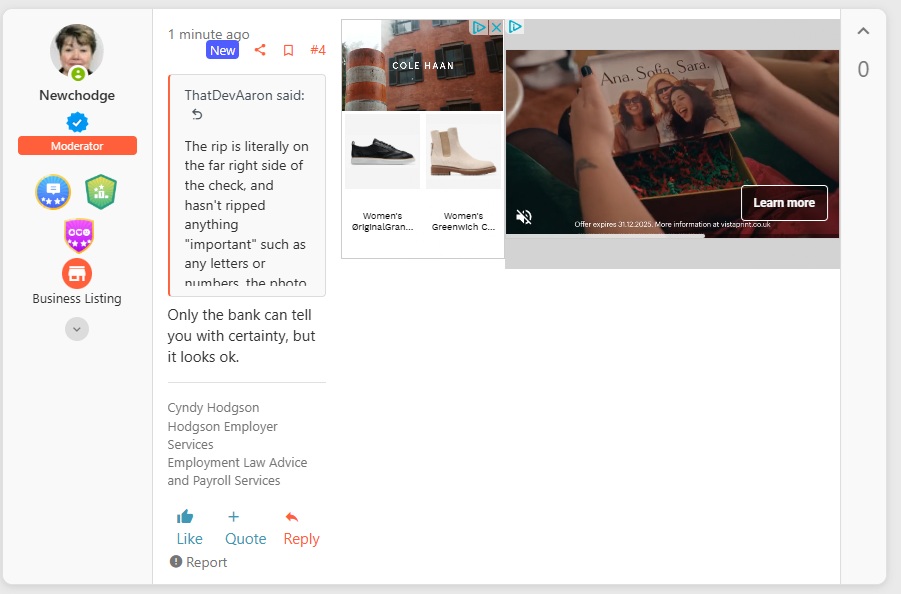Upvote the post with the up chevron
This screenshot has height=594, width=901.
click(x=863, y=31)
